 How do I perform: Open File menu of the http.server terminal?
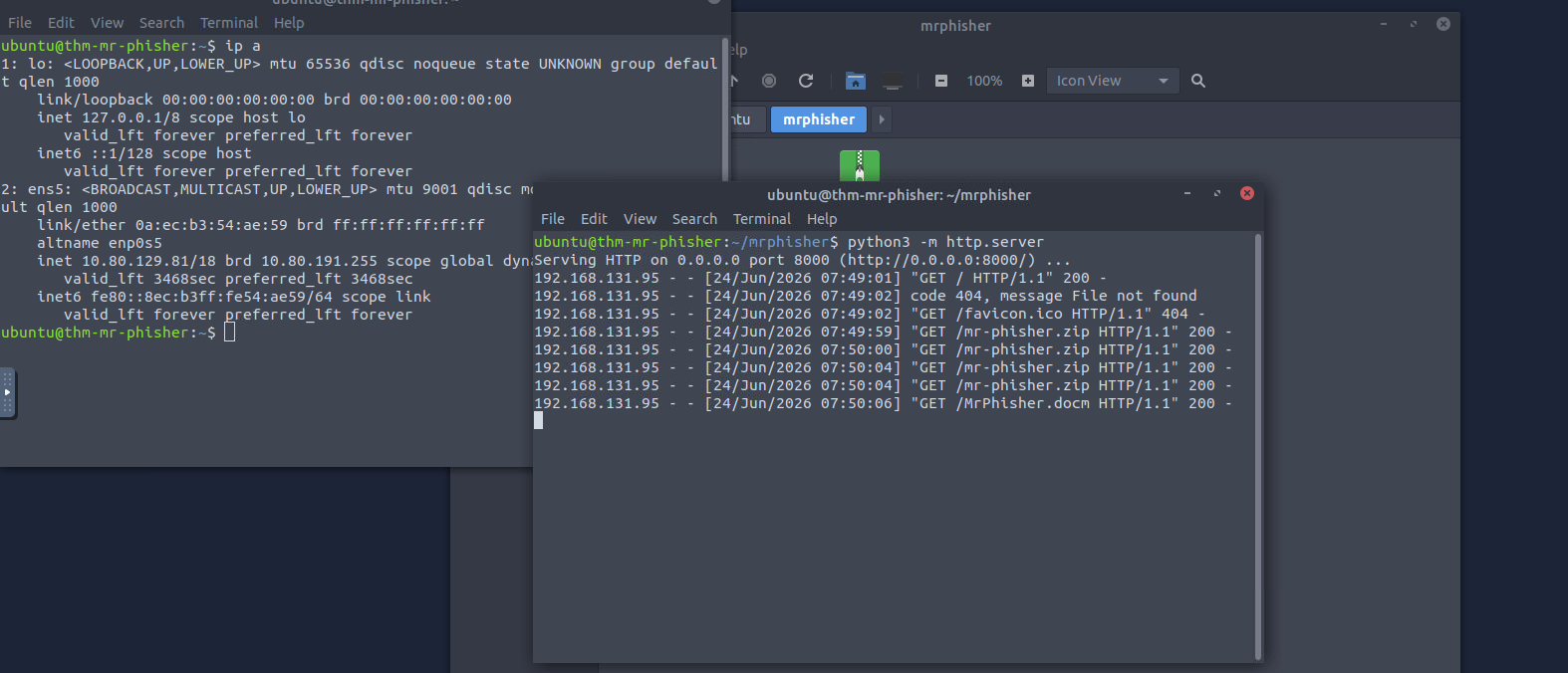click(553, 219)
